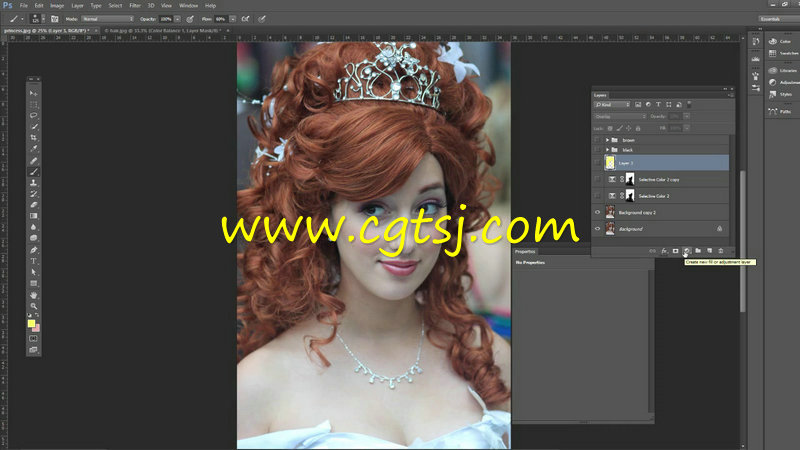Link layers icon in Layers panel
The width and height of the screenshot is (800, 450).
pyautogui.click(x=652, y=251)
